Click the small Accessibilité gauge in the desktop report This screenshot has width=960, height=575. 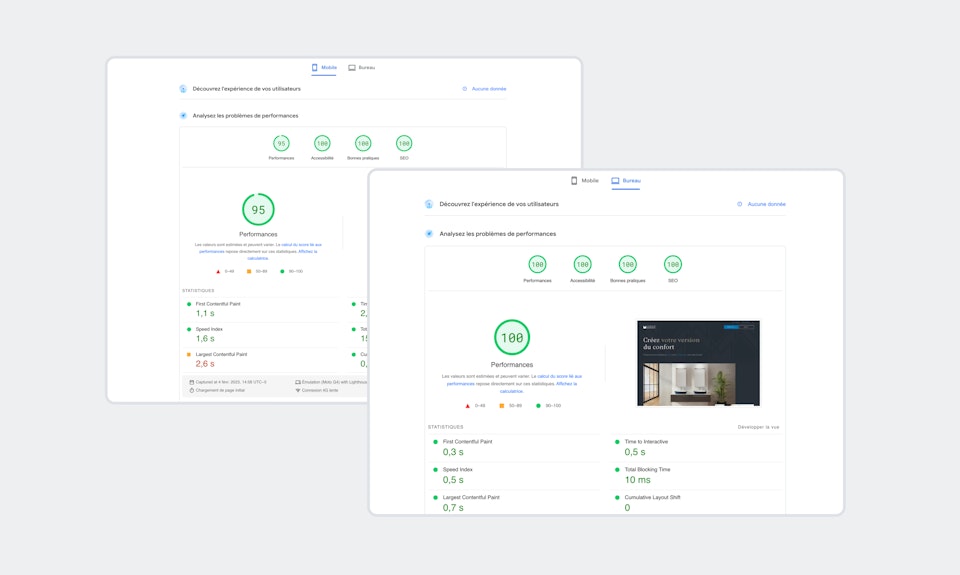pyautogui.click(x=582, y=265)
